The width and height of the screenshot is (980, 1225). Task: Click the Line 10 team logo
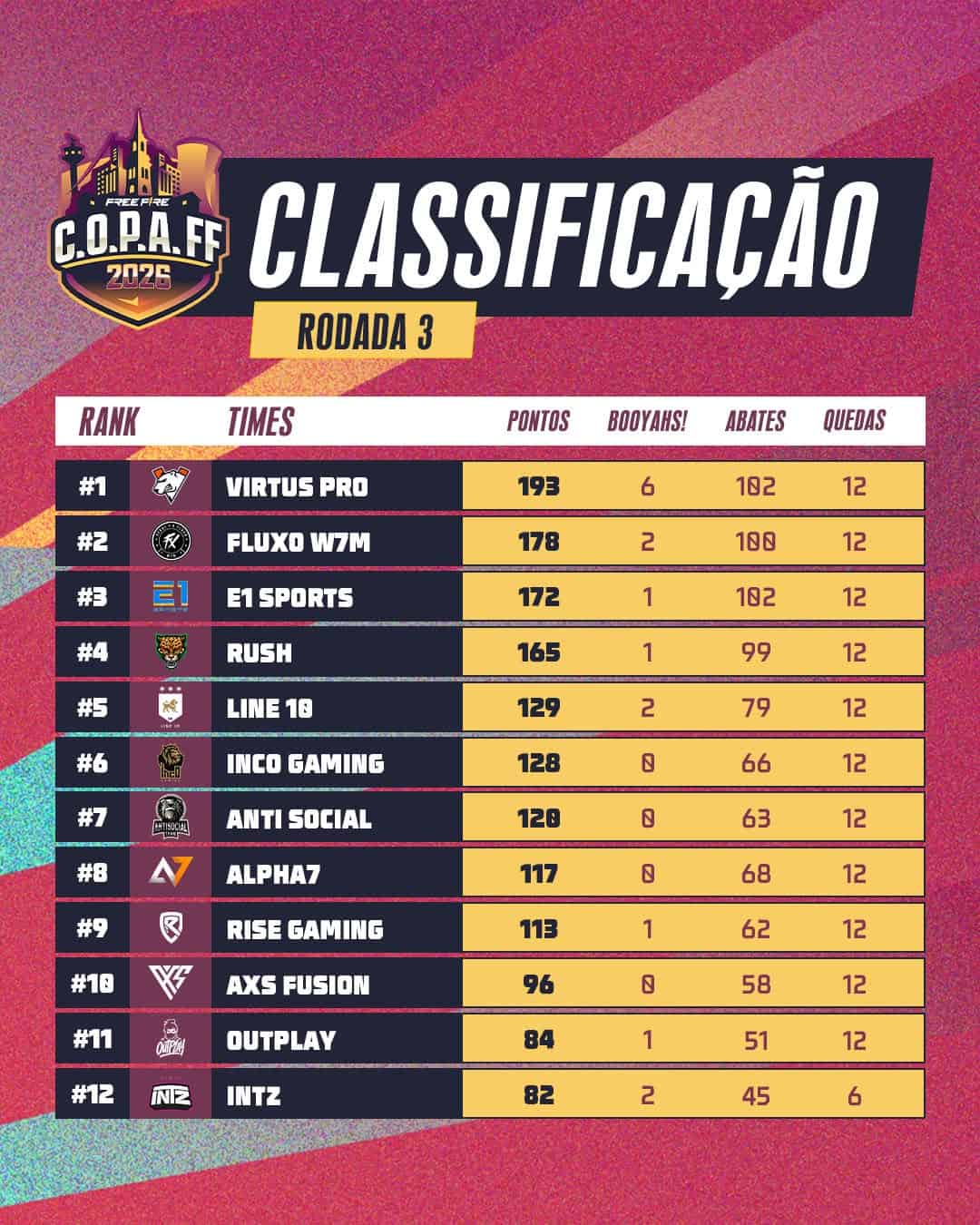[x=170, y=708]
